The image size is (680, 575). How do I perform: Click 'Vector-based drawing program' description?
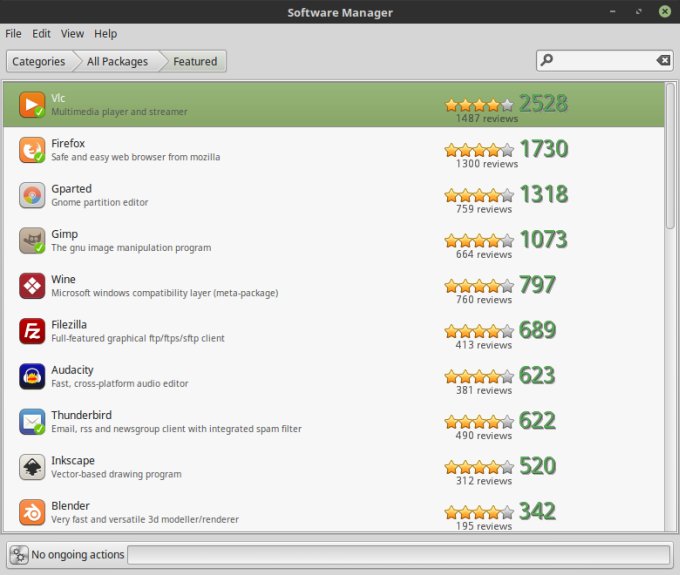coord(116,474)
